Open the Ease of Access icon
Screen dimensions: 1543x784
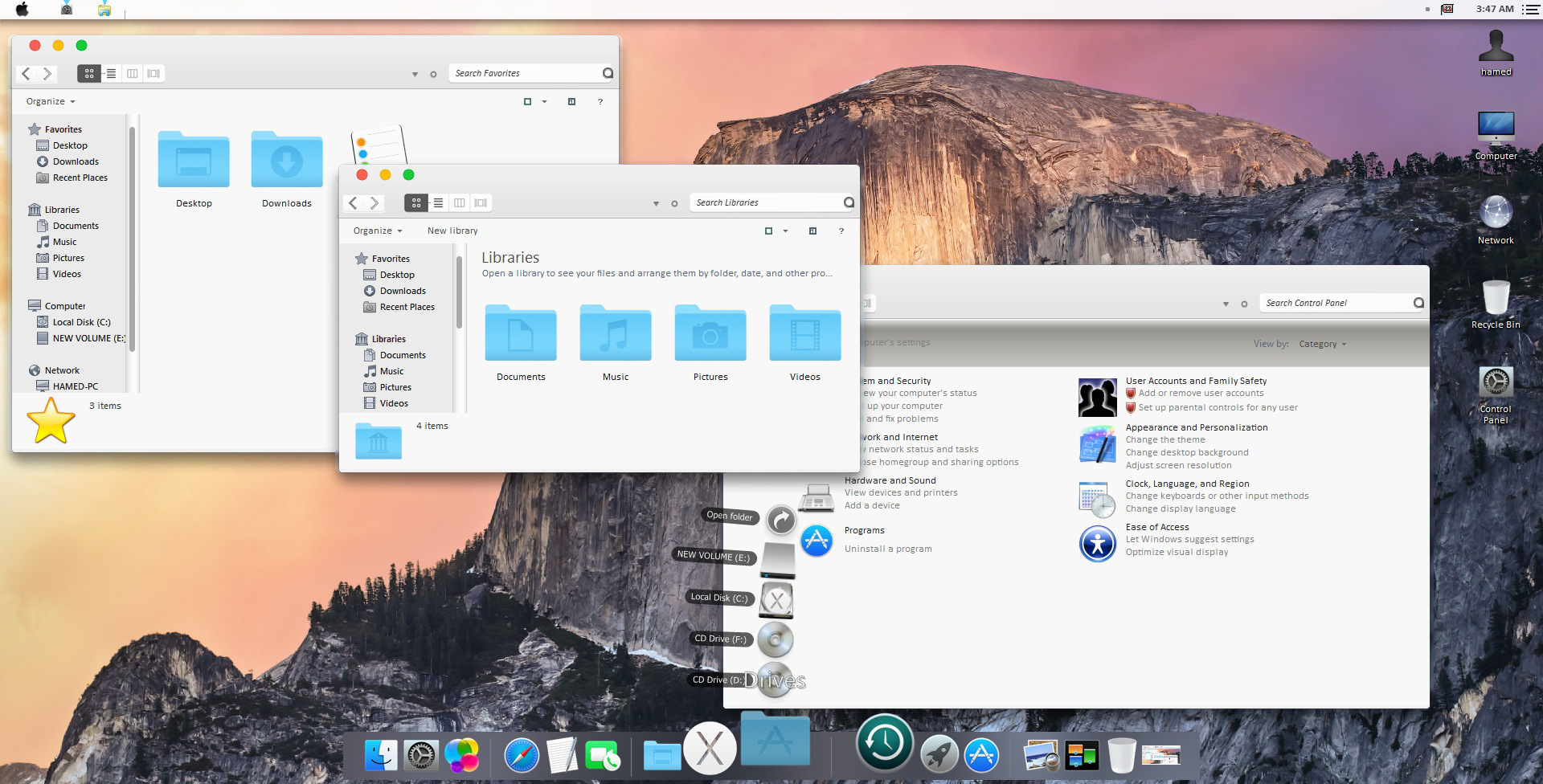click(1098, 544)
